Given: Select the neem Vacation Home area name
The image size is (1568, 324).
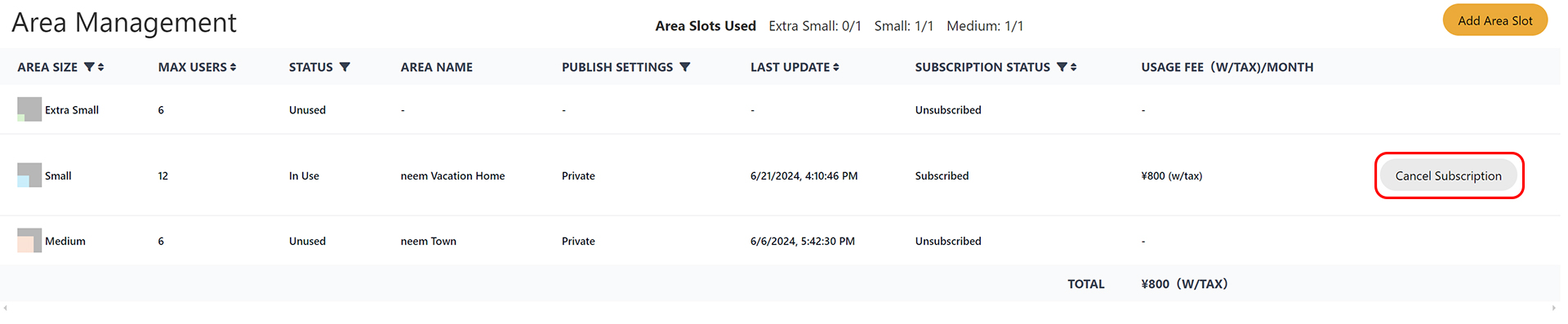Looking at the screenshot, I should click(452, 175).
